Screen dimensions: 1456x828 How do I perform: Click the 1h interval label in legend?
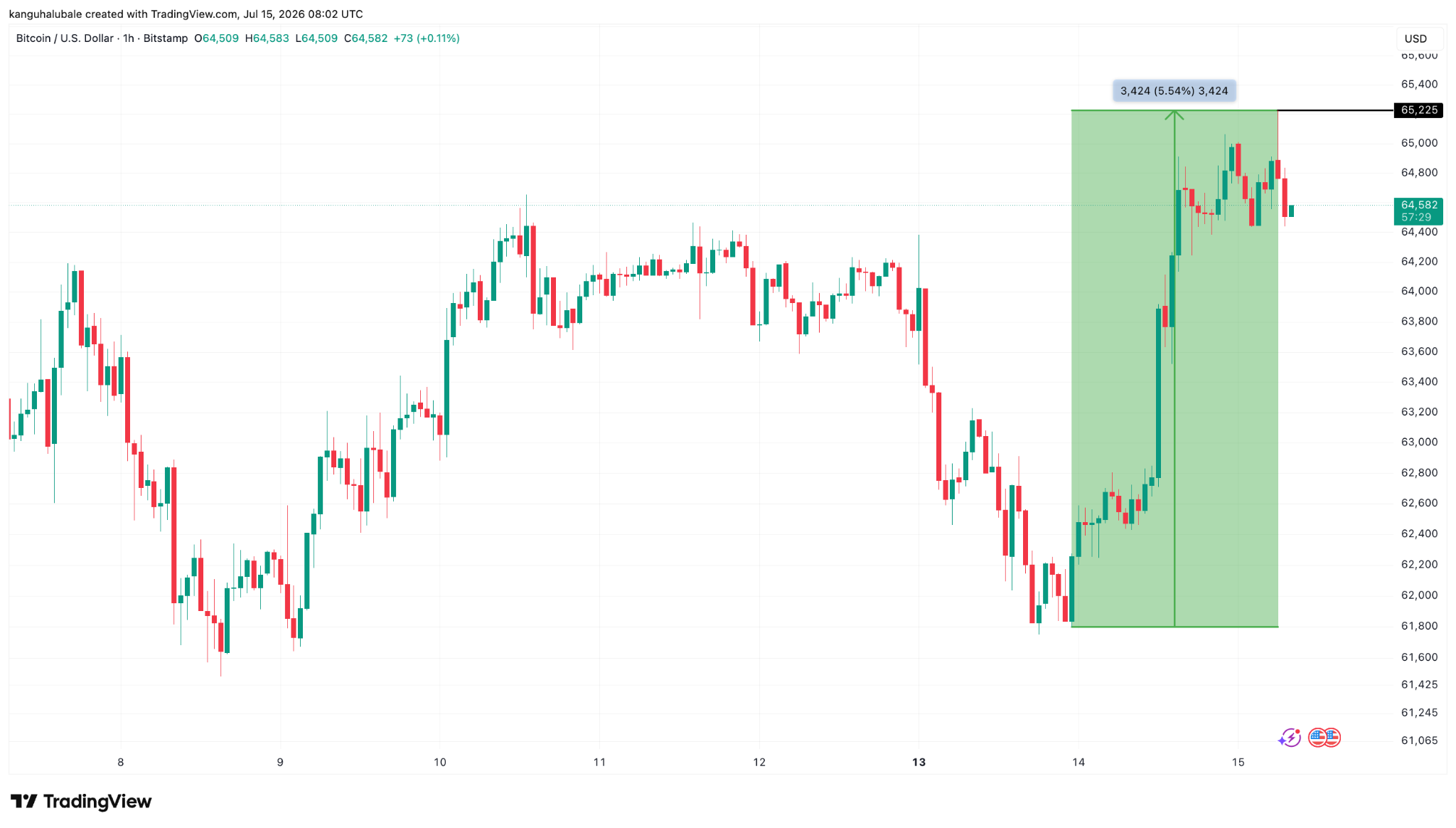point(129,38)
